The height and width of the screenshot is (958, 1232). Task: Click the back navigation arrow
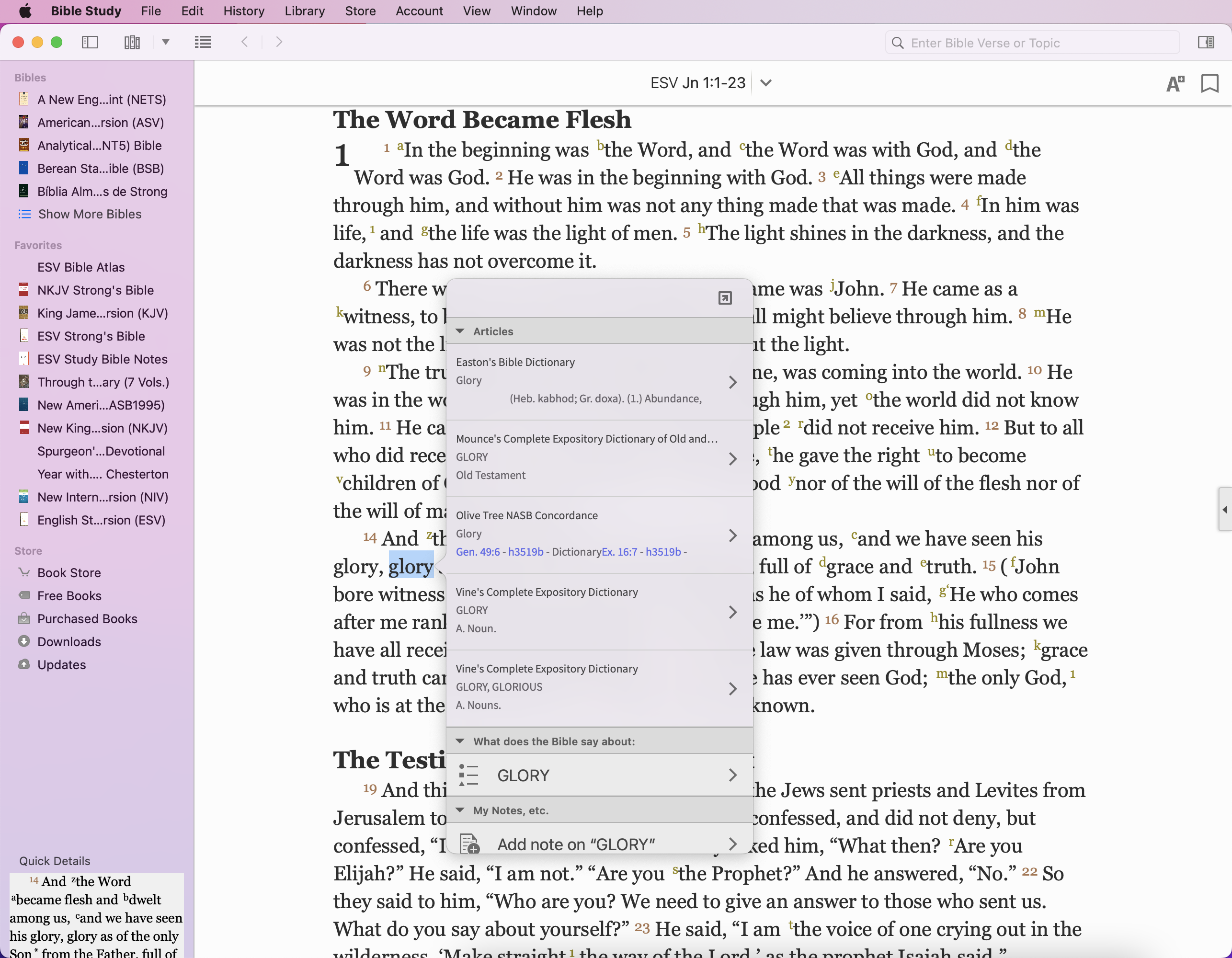[245, 42]
